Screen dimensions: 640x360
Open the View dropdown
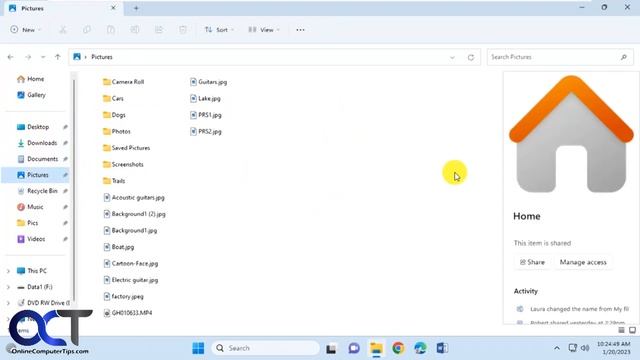[264, 30]
